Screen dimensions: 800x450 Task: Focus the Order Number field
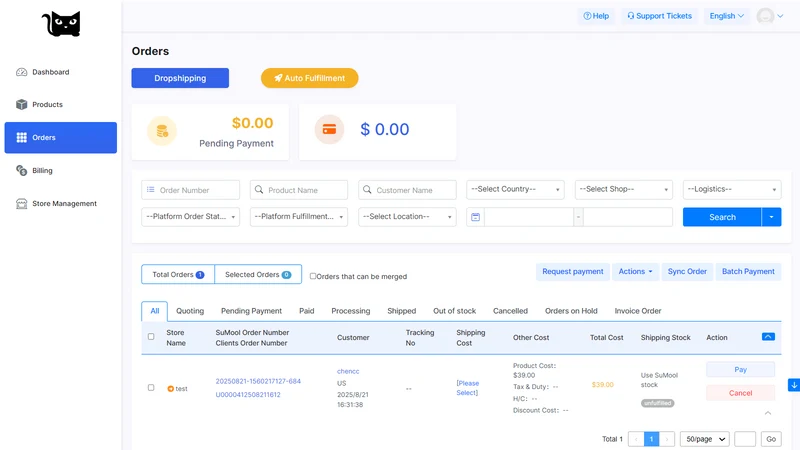click(x=190, y=190)
